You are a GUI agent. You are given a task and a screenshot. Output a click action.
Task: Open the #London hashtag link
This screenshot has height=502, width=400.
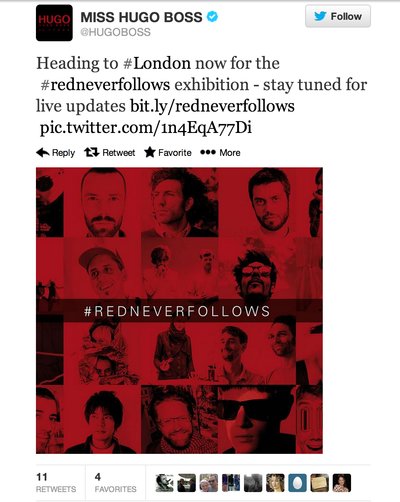tap(157, 63)
